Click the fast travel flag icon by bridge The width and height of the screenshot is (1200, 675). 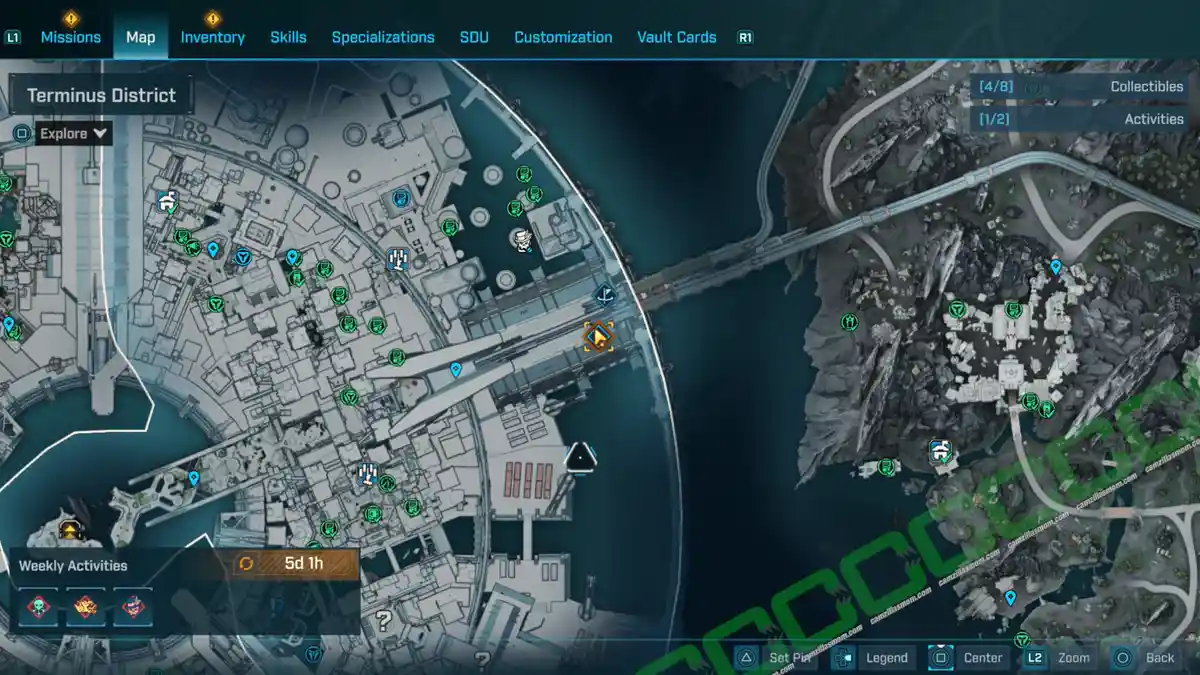pyautogui.click(x=604, y=294)
